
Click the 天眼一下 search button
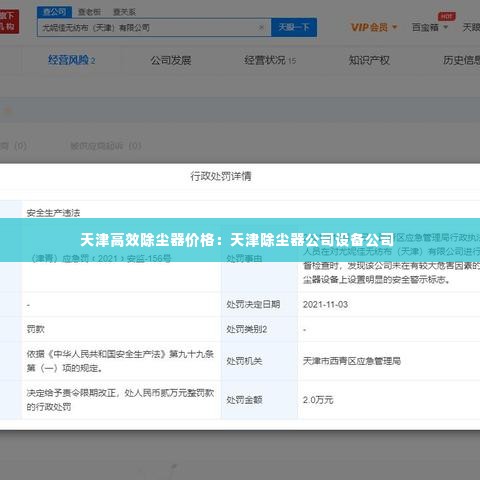[x=294, y=27]
